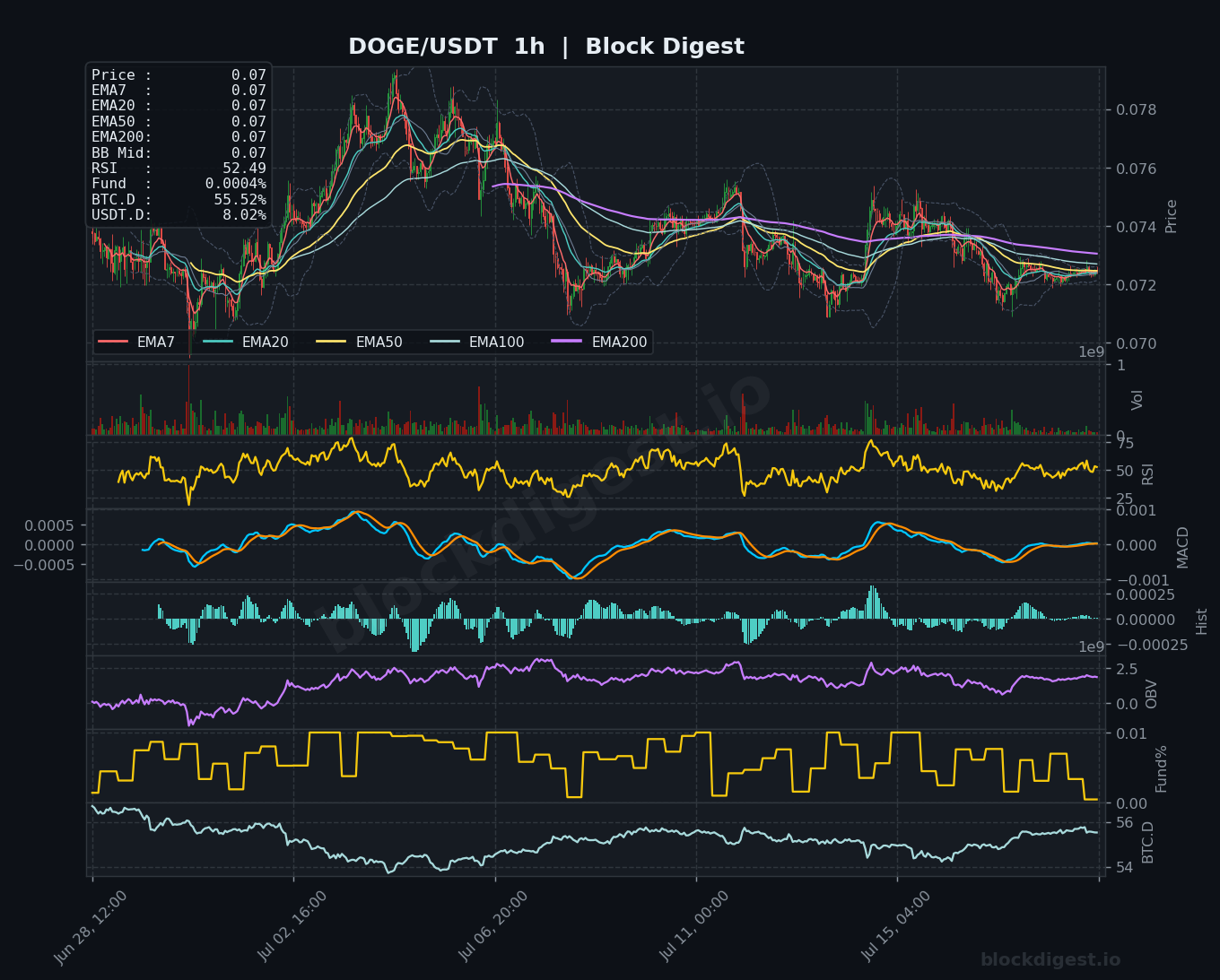Viewport: 1220px width, 980px height.
Task: Click the EMA20 legend entry
Action: [246, 343]
